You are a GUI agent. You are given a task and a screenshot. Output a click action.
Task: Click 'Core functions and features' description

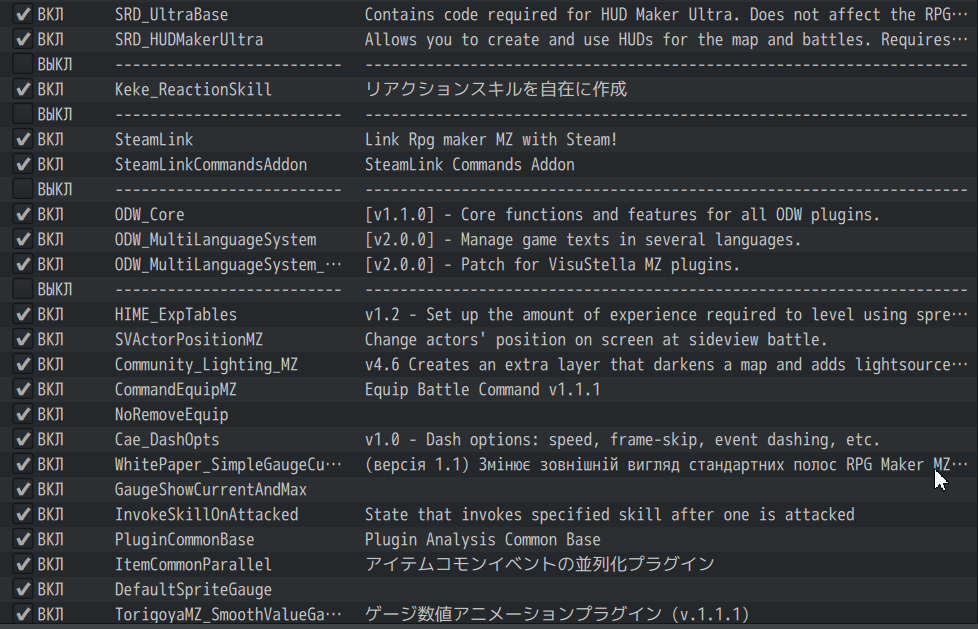(x=622, y=215)
